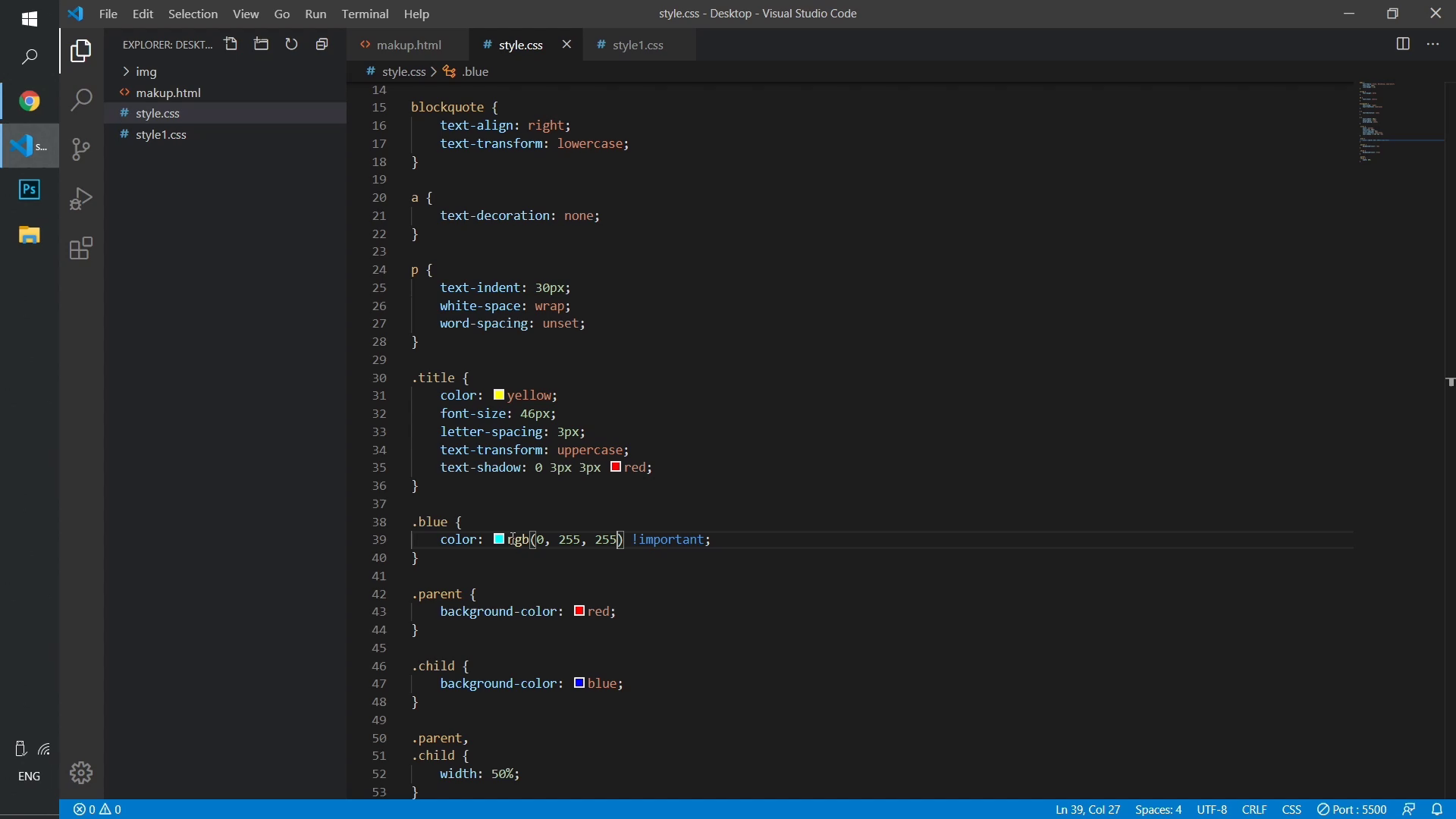Open the Terminal menu
Screen dimensions: 1456x819
365,14
